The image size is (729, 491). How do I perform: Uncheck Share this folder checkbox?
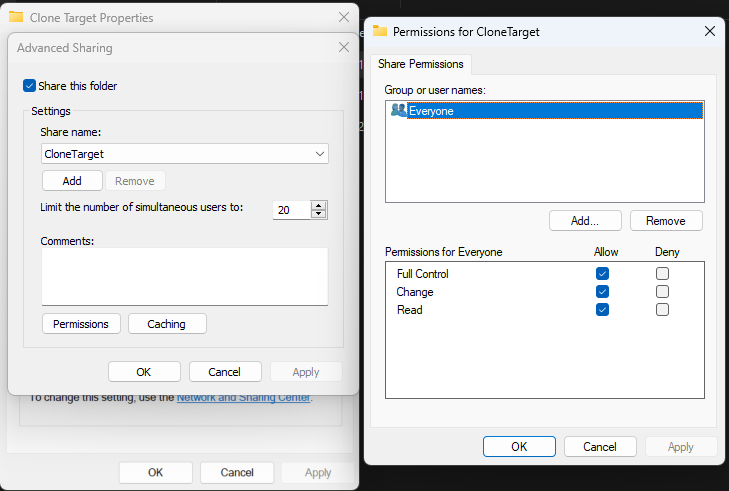pyautogui.click(x=30, y=86)
